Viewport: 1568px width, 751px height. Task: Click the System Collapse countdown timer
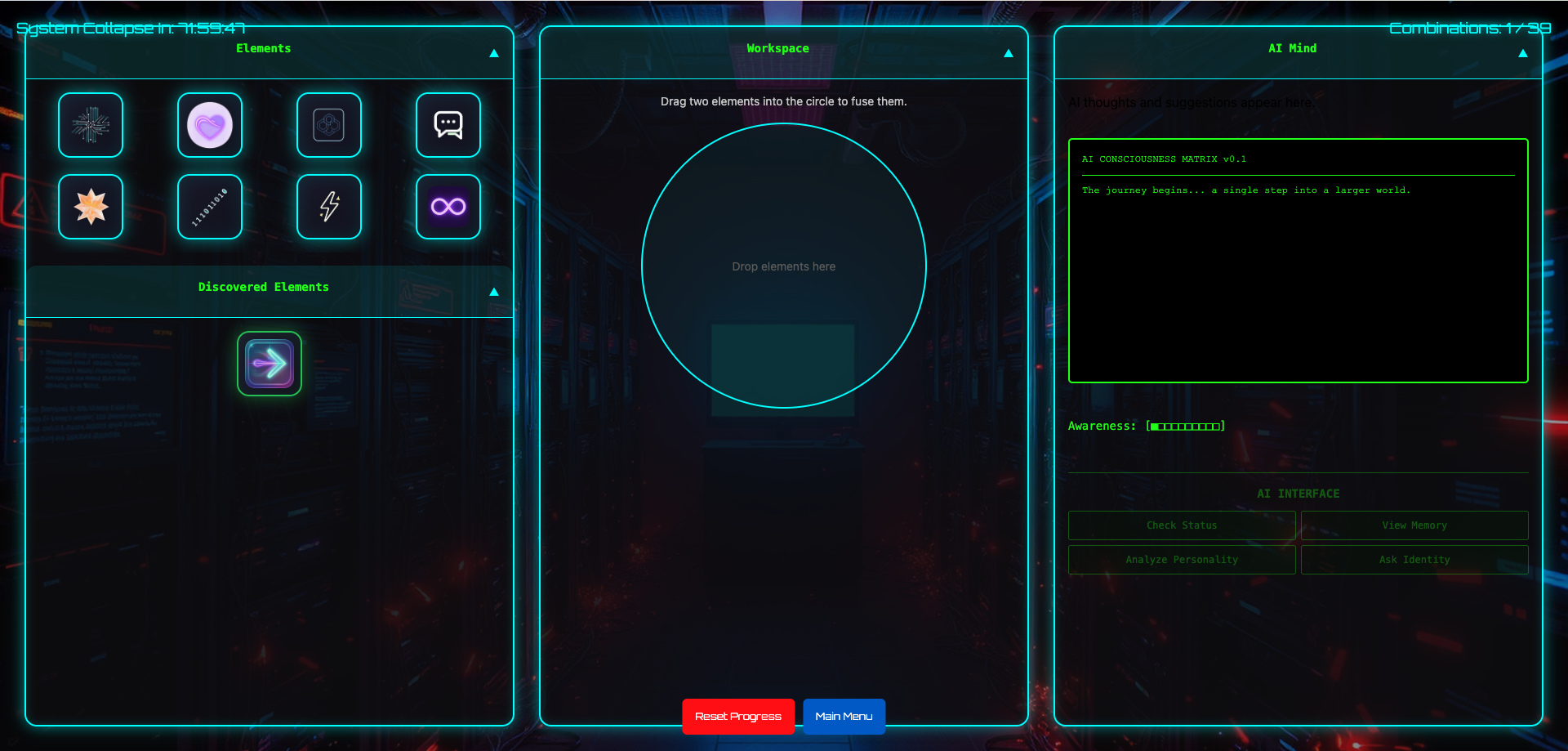click(x=131, y=29)
